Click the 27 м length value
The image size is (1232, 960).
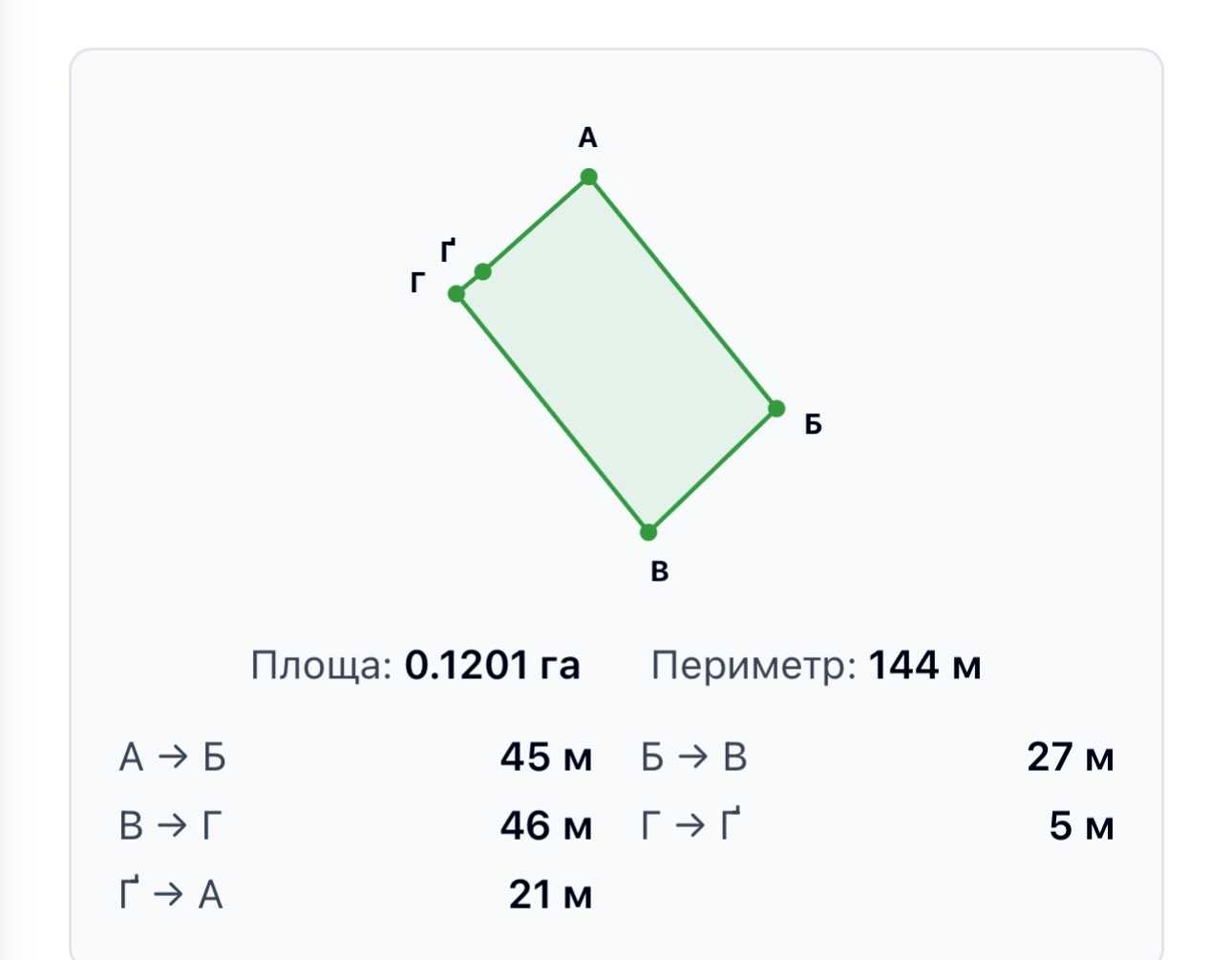(1071, 757)
